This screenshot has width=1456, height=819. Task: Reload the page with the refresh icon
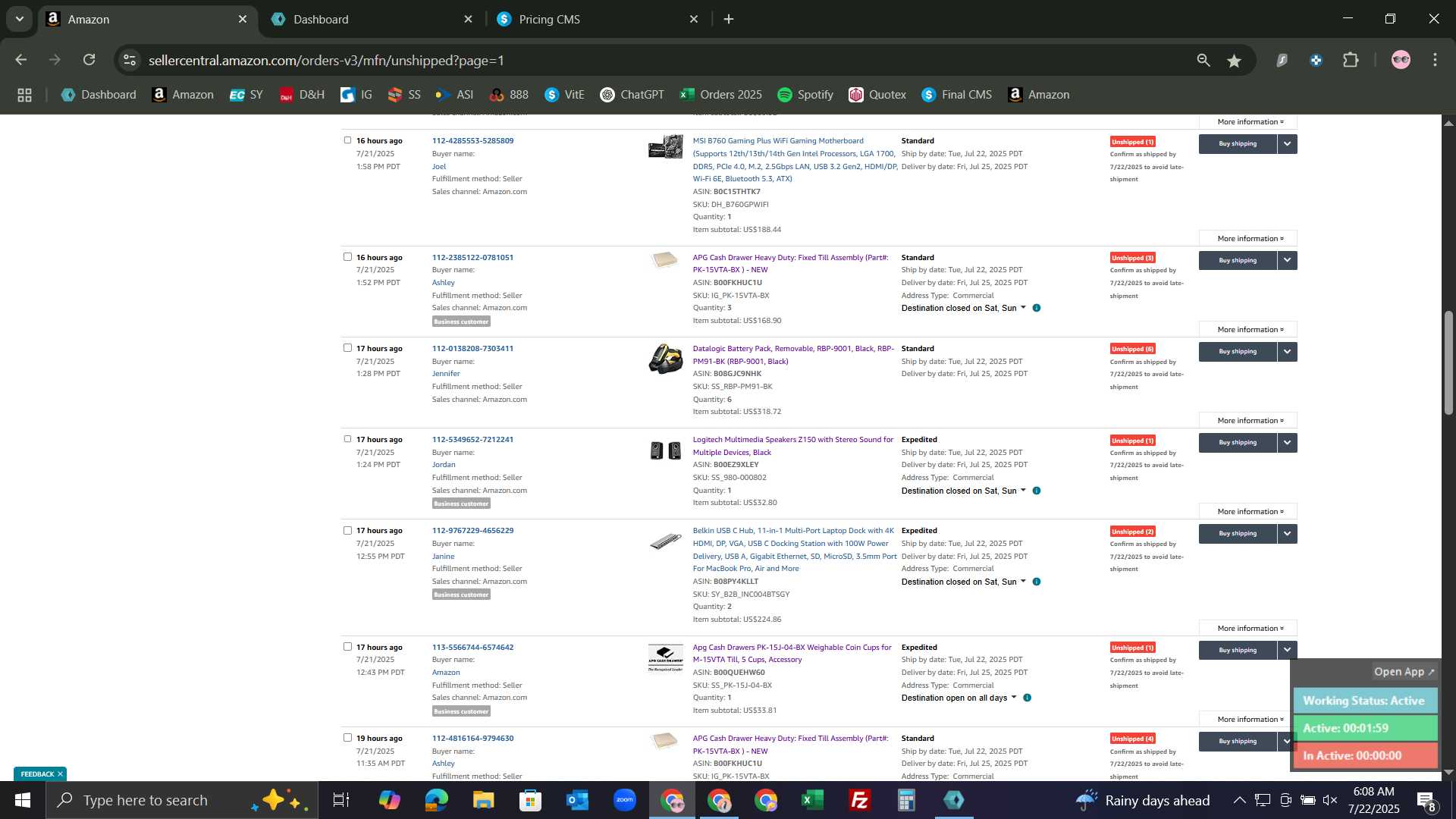(x=89, y=60)
